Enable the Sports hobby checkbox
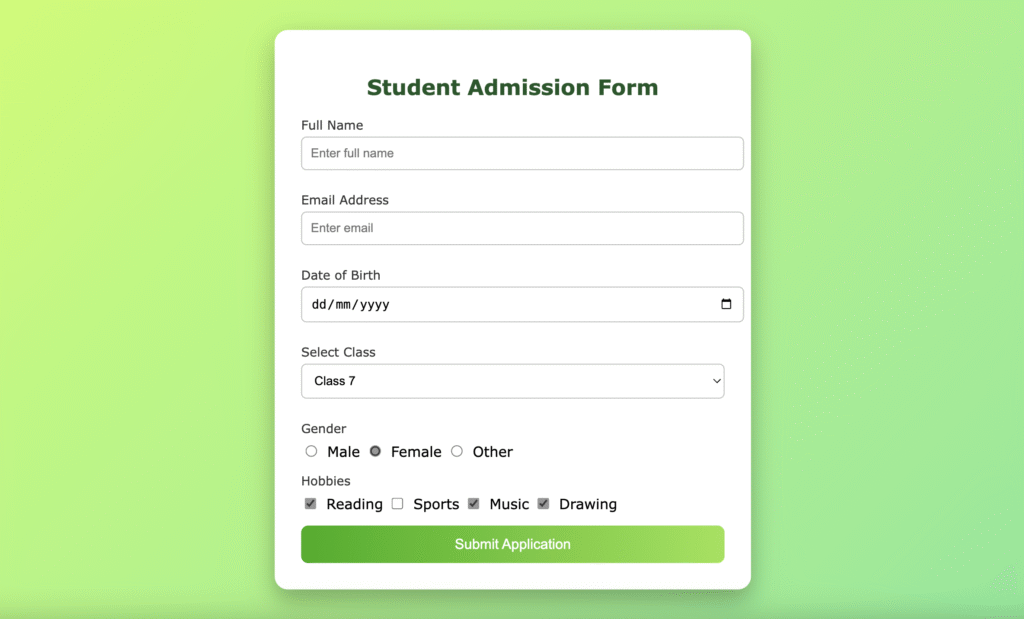Image resolution: width=1024 pixels, height=619 pixels. [x=398, y=503]
